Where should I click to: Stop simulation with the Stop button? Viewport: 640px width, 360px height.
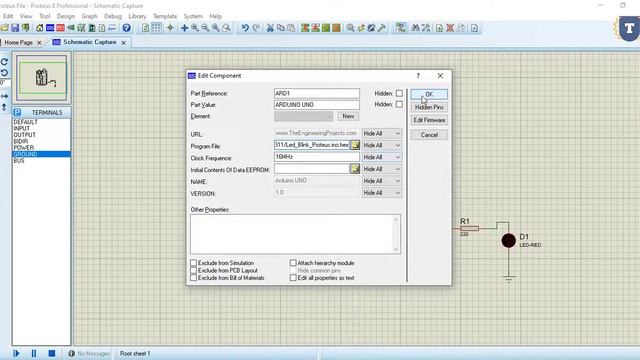(52, 353)
